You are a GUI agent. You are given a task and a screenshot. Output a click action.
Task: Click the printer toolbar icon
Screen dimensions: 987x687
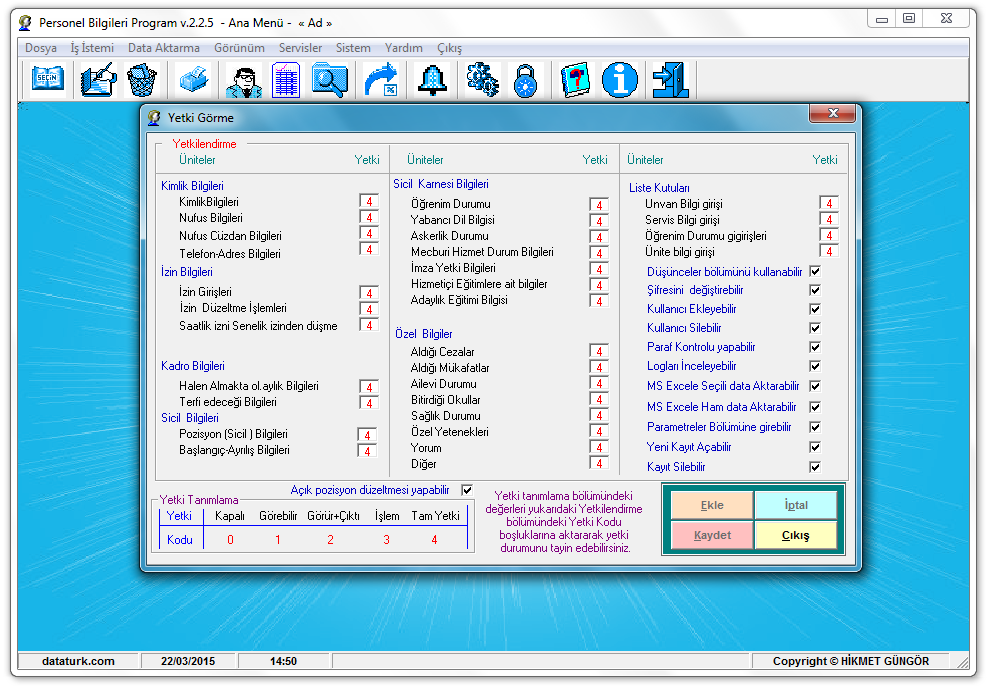coord(194,80)
